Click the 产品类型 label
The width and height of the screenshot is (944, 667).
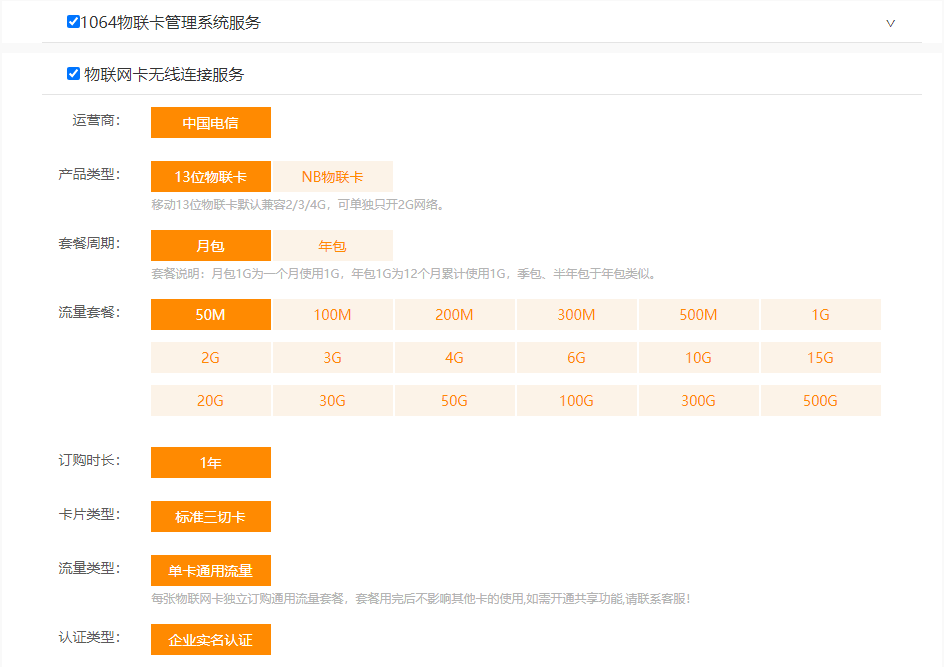click(x=89, y=175)
